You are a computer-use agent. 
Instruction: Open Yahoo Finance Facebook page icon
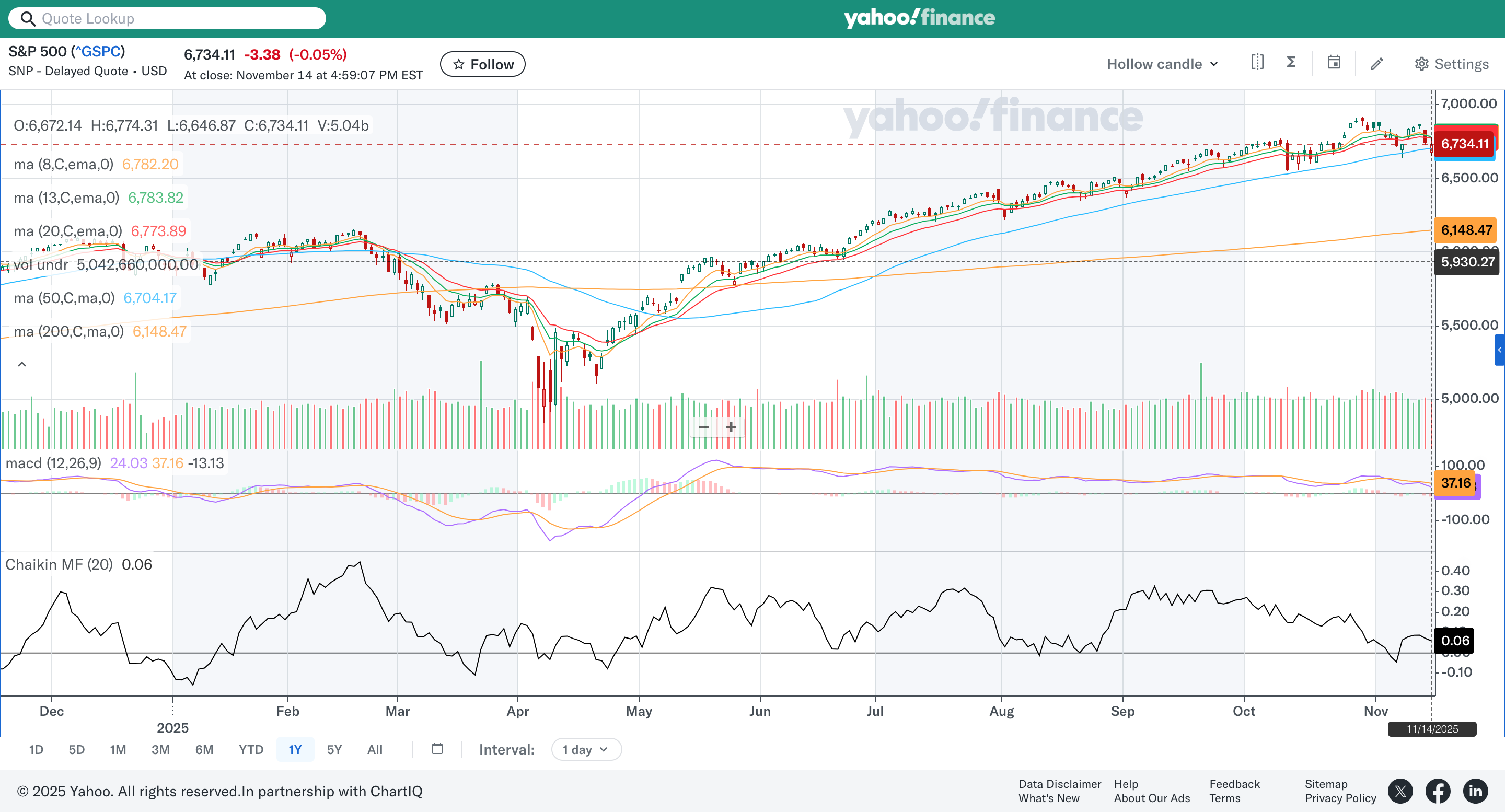coord(1438,792)
